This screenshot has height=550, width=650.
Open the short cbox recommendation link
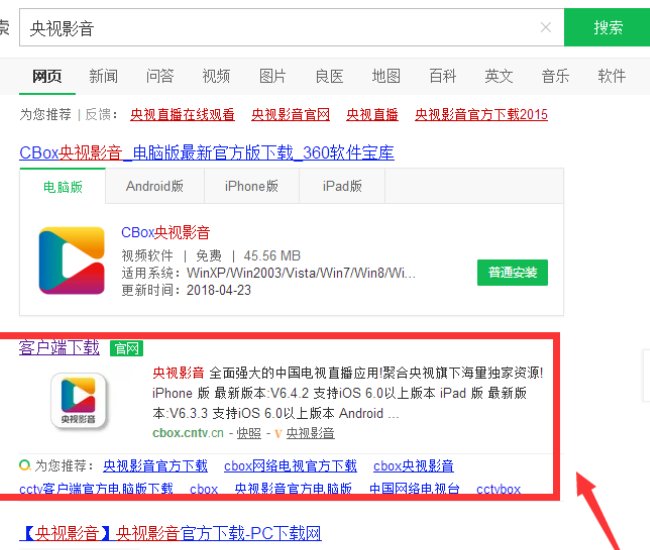click(x=204, y=489)
